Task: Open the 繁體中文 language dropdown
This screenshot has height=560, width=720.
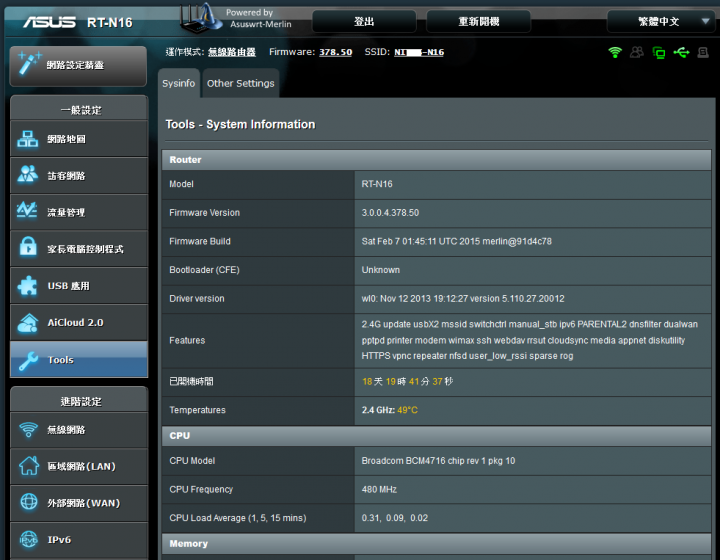Action: click(x=661, y=22)
